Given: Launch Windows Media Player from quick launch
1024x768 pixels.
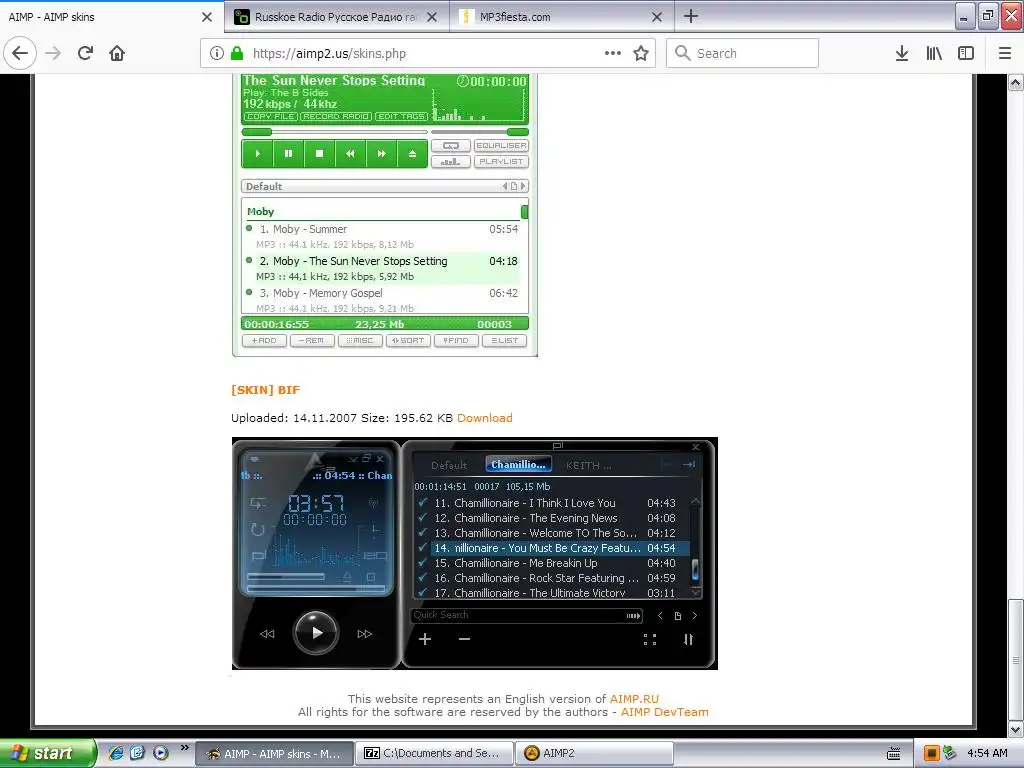Looking at the screenshot, I should tap(160, 753).
